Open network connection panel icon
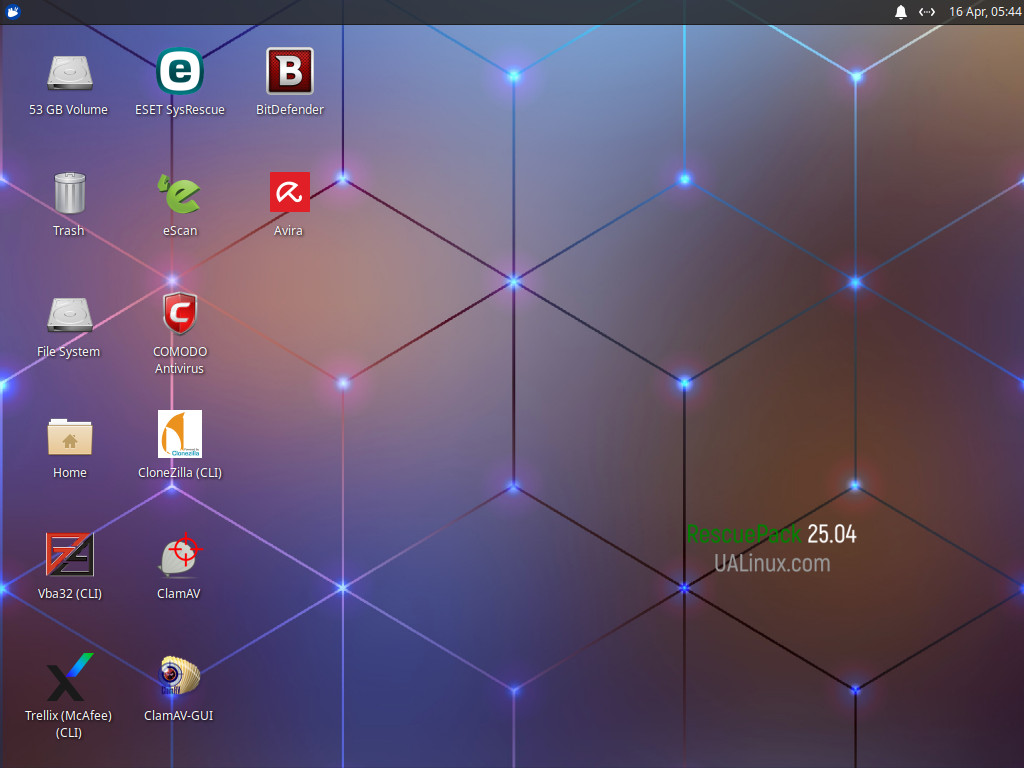The height and width of the screenshot is (768, 1024). [927, 12]
